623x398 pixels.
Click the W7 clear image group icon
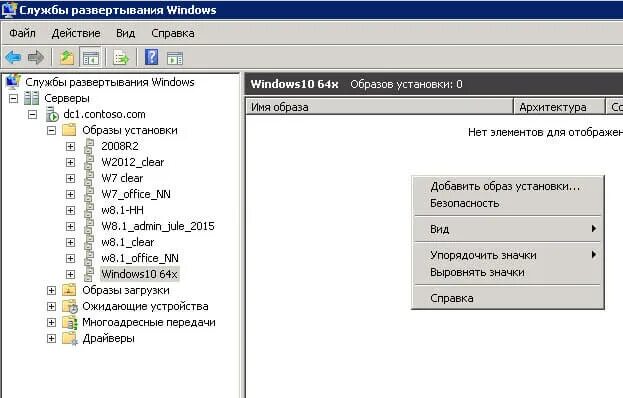(x=89, y=178)
